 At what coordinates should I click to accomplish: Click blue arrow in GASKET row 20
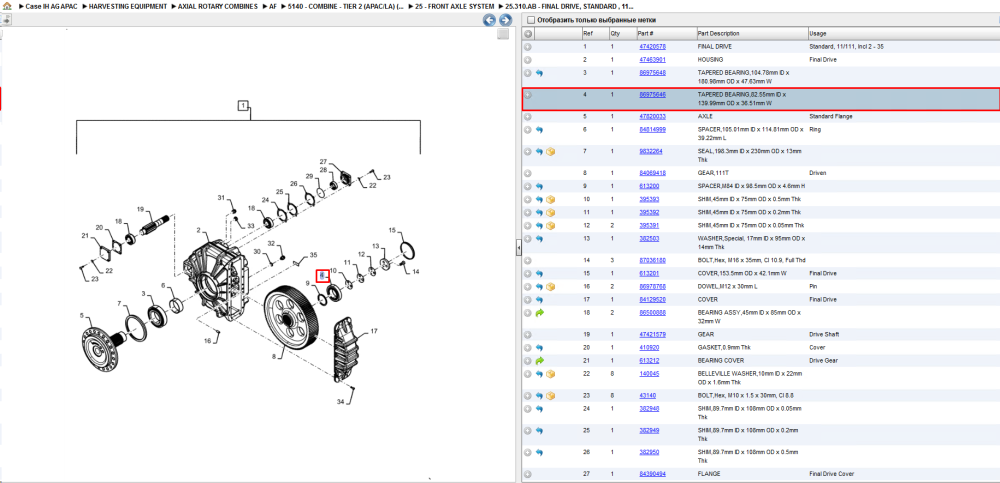coord(539,348)
